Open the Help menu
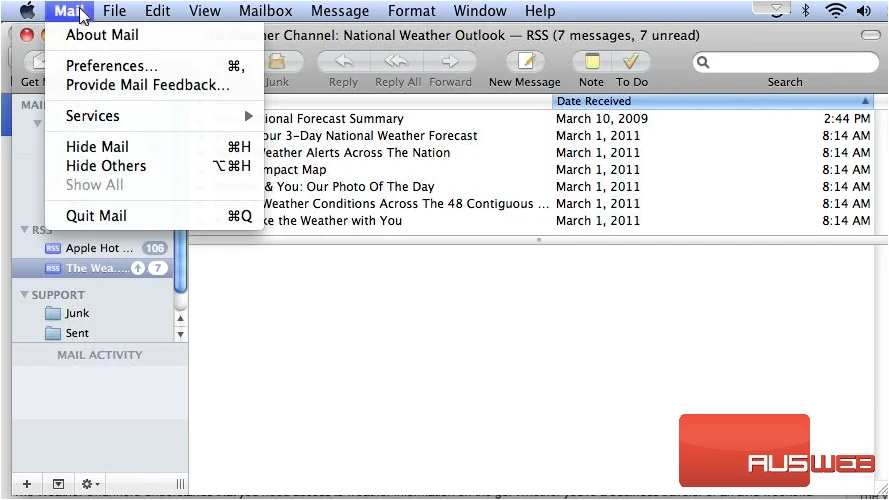This screenshot has width=889, height=500. point(540,11)
